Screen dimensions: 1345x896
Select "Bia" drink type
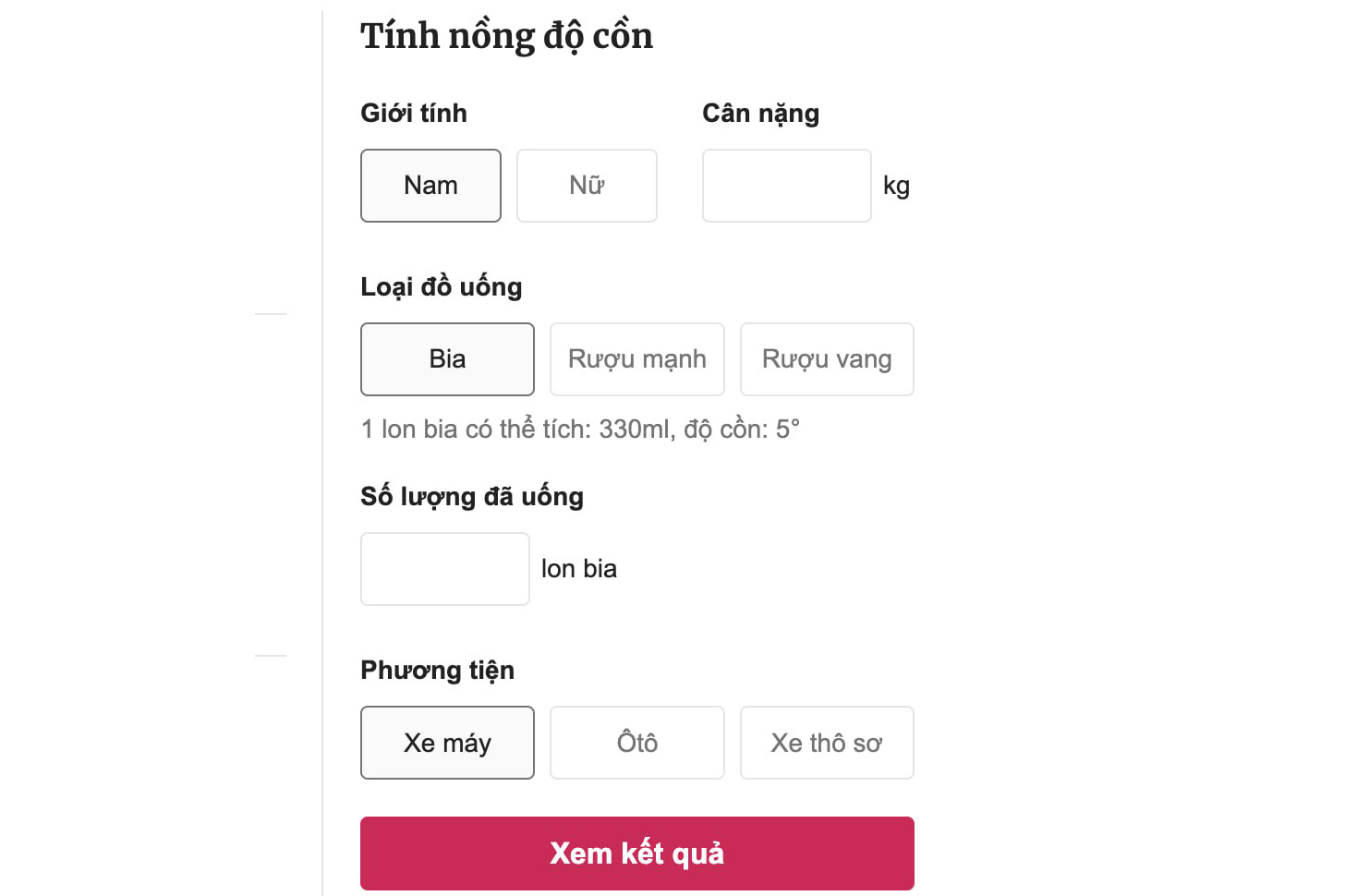pos(447,359)
